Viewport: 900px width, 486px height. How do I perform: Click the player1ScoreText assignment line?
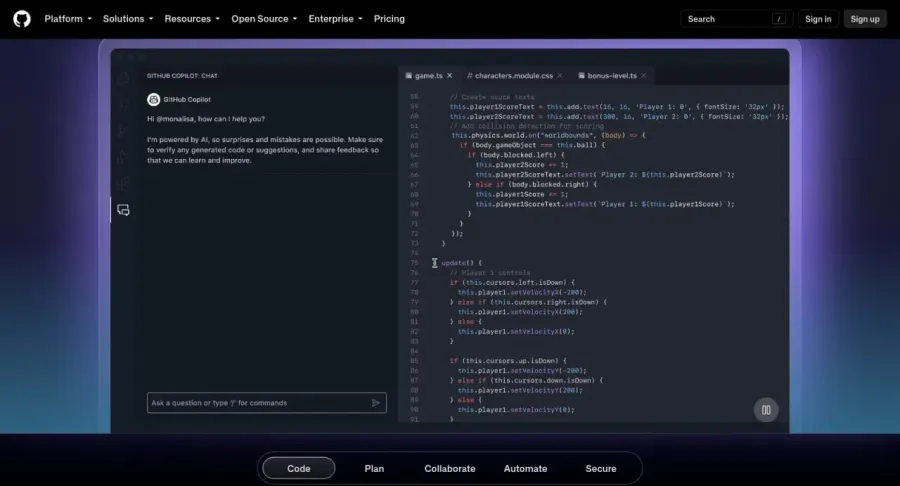(x=616, y=107)
